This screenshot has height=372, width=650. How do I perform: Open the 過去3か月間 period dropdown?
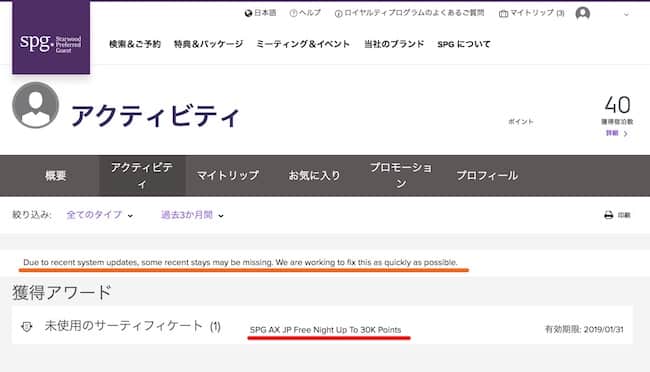point(192,215)
